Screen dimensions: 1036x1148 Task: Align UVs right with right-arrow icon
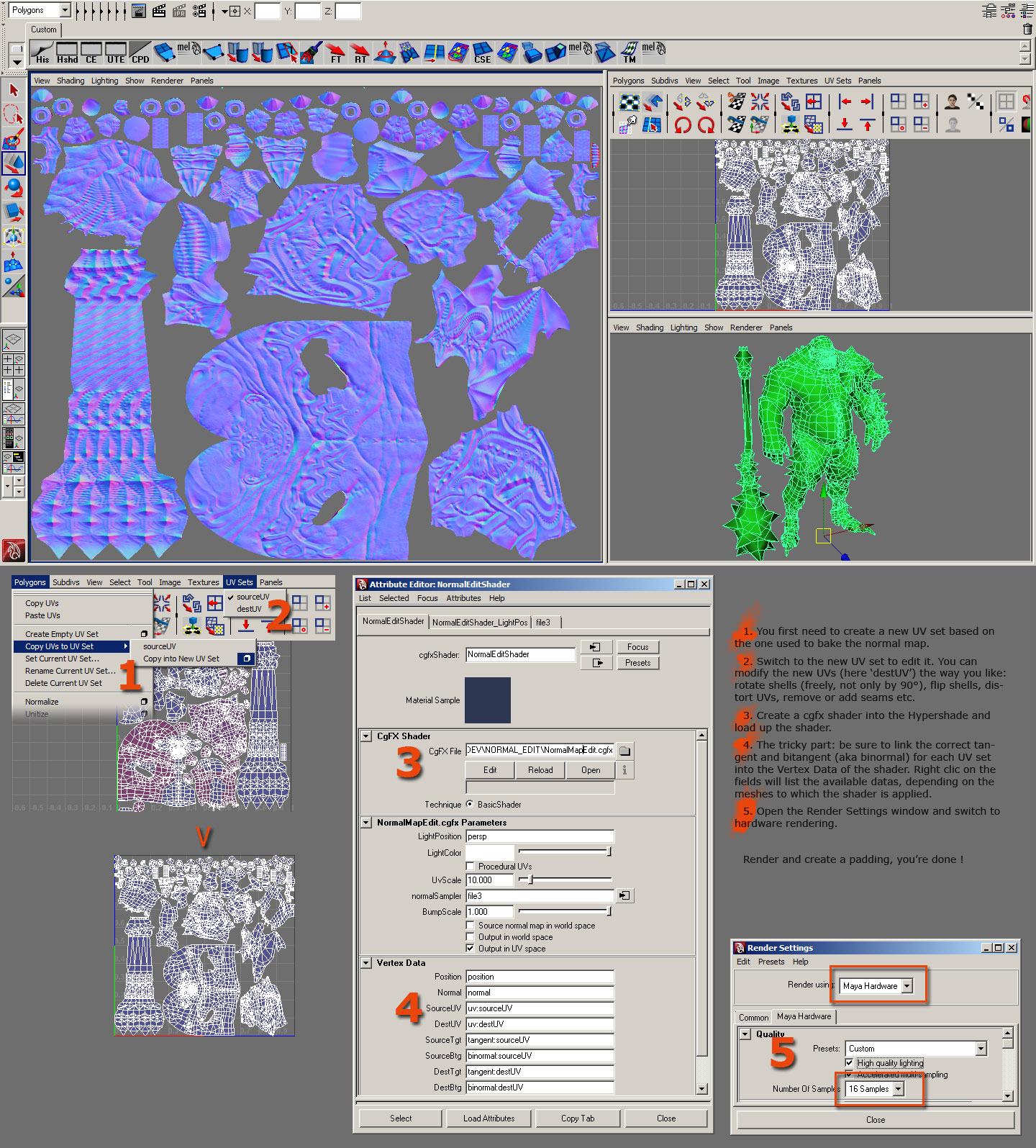pos(868,101)
